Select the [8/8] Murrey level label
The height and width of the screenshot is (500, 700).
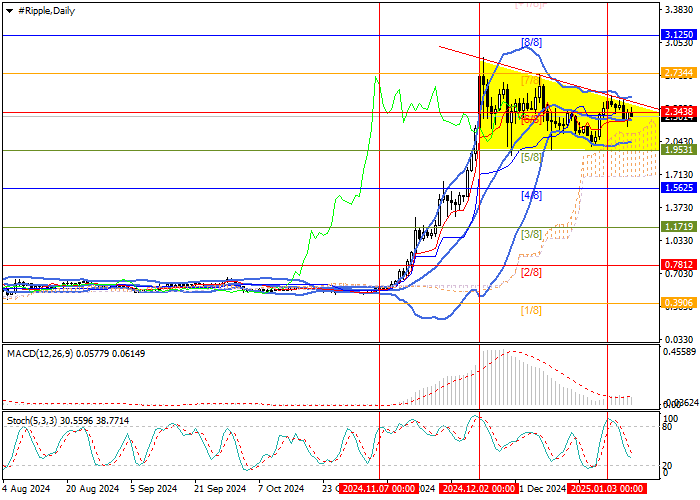[532, 43]
